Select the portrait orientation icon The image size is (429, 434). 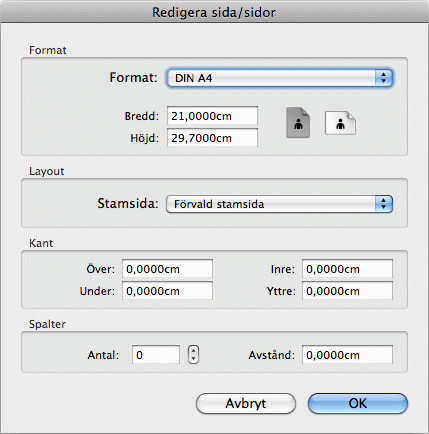tap(298, 123)
